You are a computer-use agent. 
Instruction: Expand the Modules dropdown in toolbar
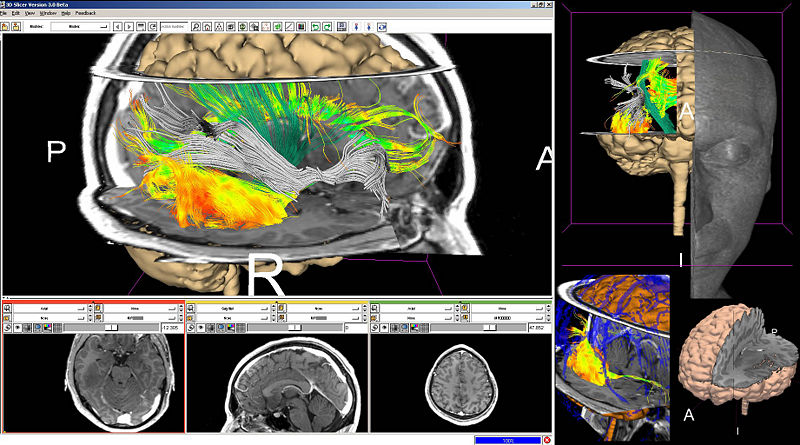point(80,25)
